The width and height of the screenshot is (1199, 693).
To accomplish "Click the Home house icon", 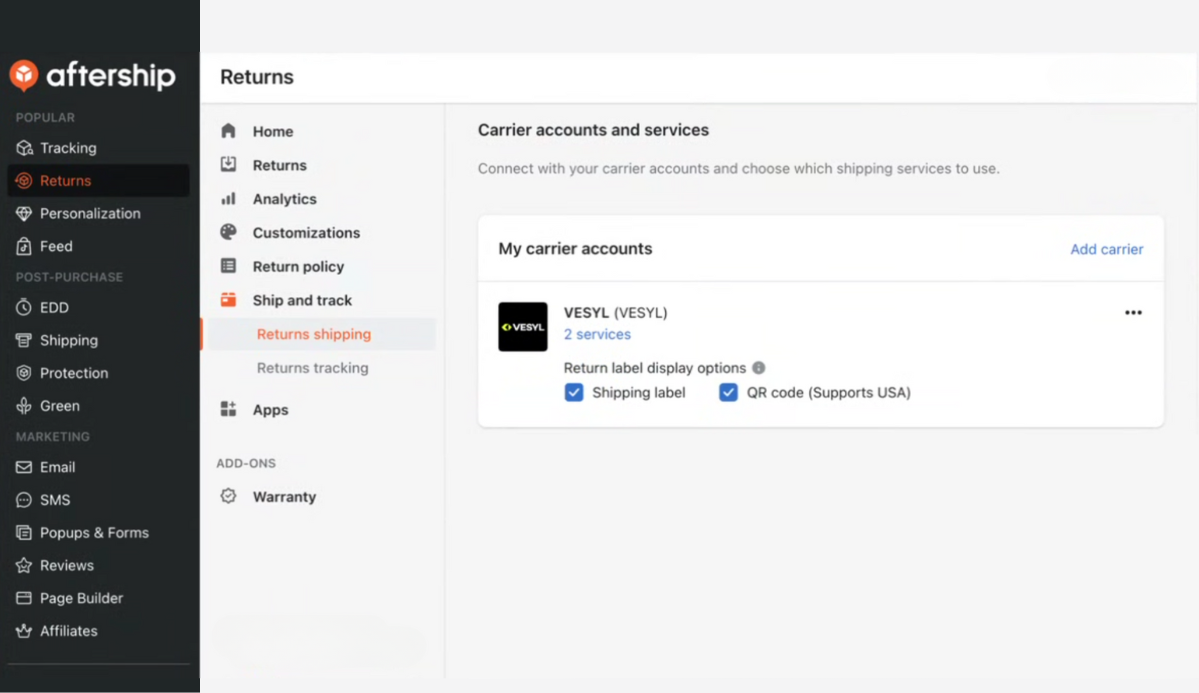I will pos(228,131).
